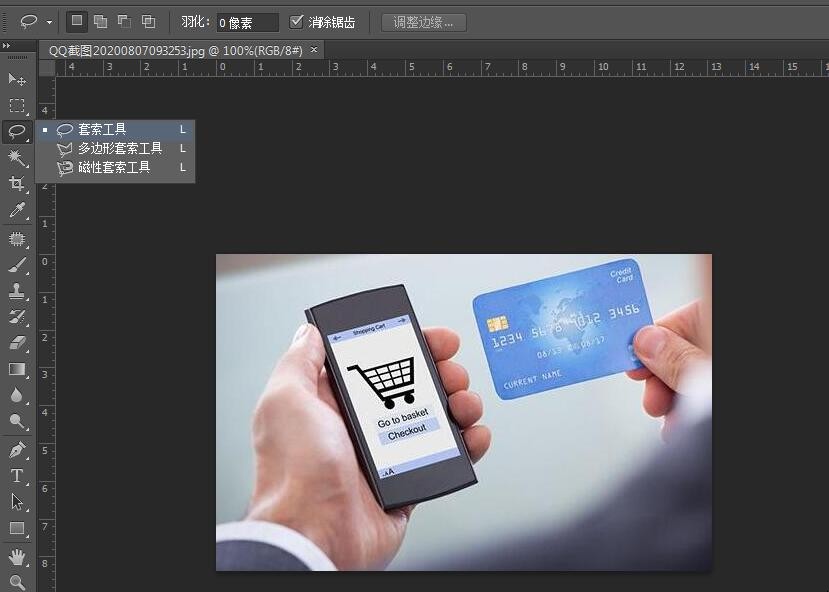Activate the Crop tool
The height and width of the screenshot is (592, 829).
(x=17, y=184)
